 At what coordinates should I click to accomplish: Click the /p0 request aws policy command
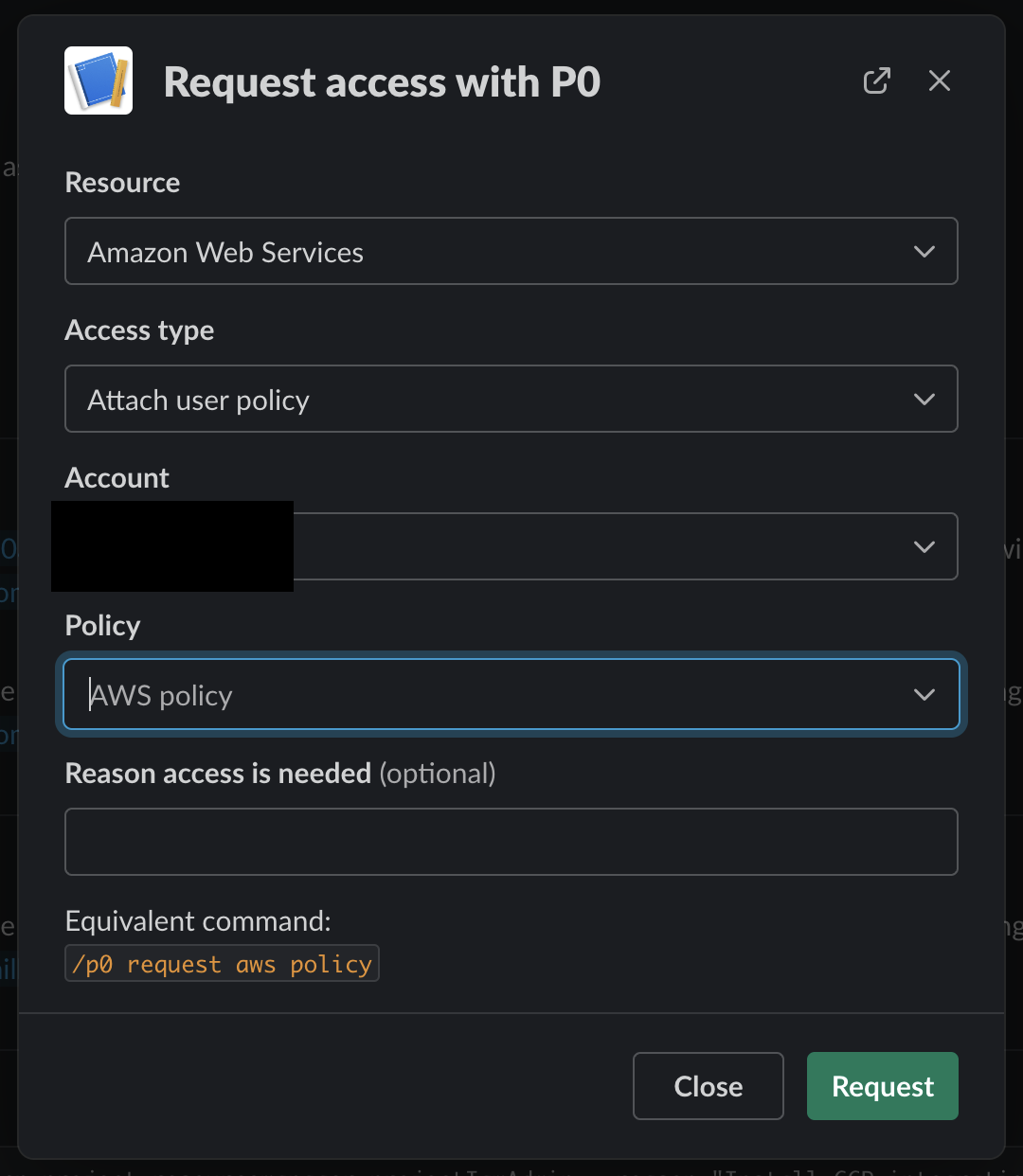point(222,964)
